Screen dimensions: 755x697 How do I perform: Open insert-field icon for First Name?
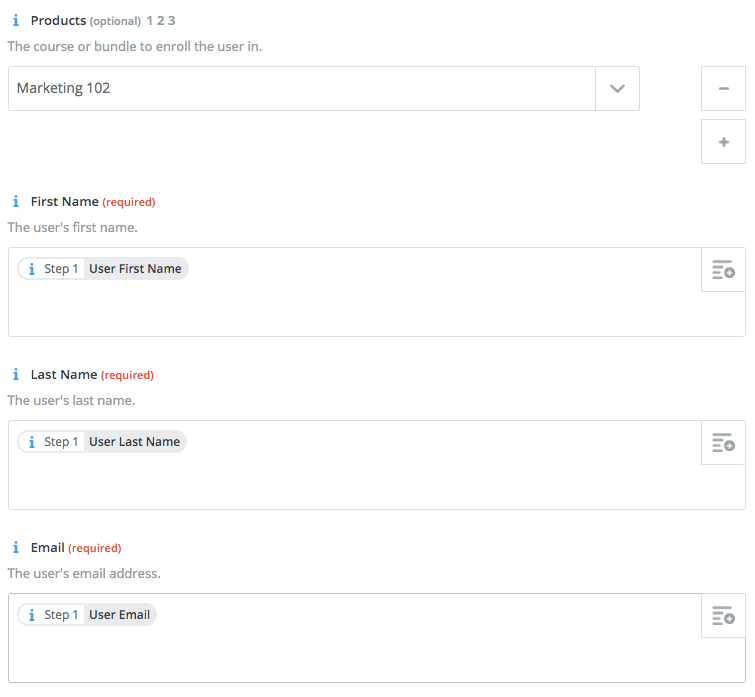[x=723, y=270]
